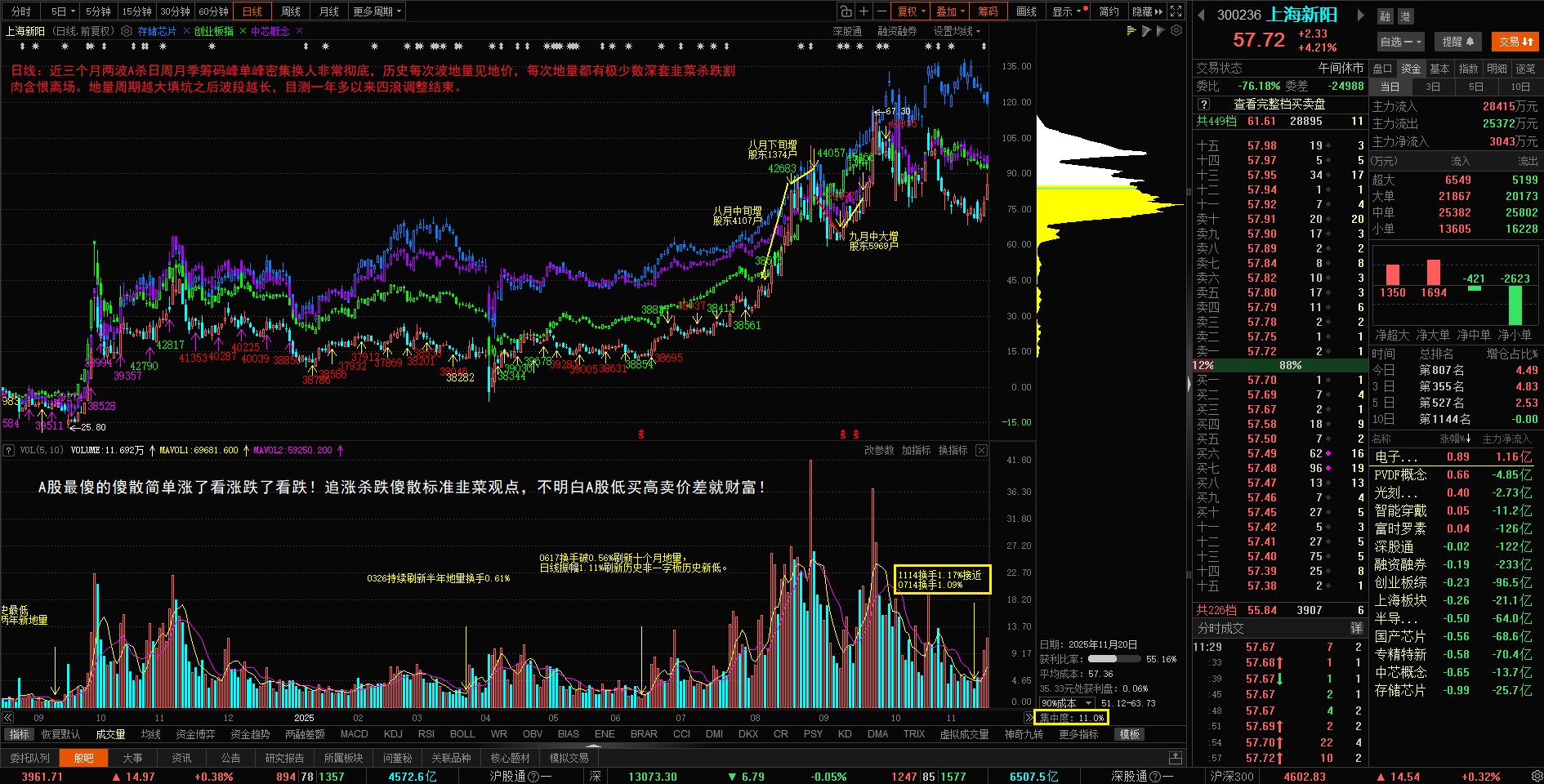Open the 资金 funds tab

point(1411,69)
